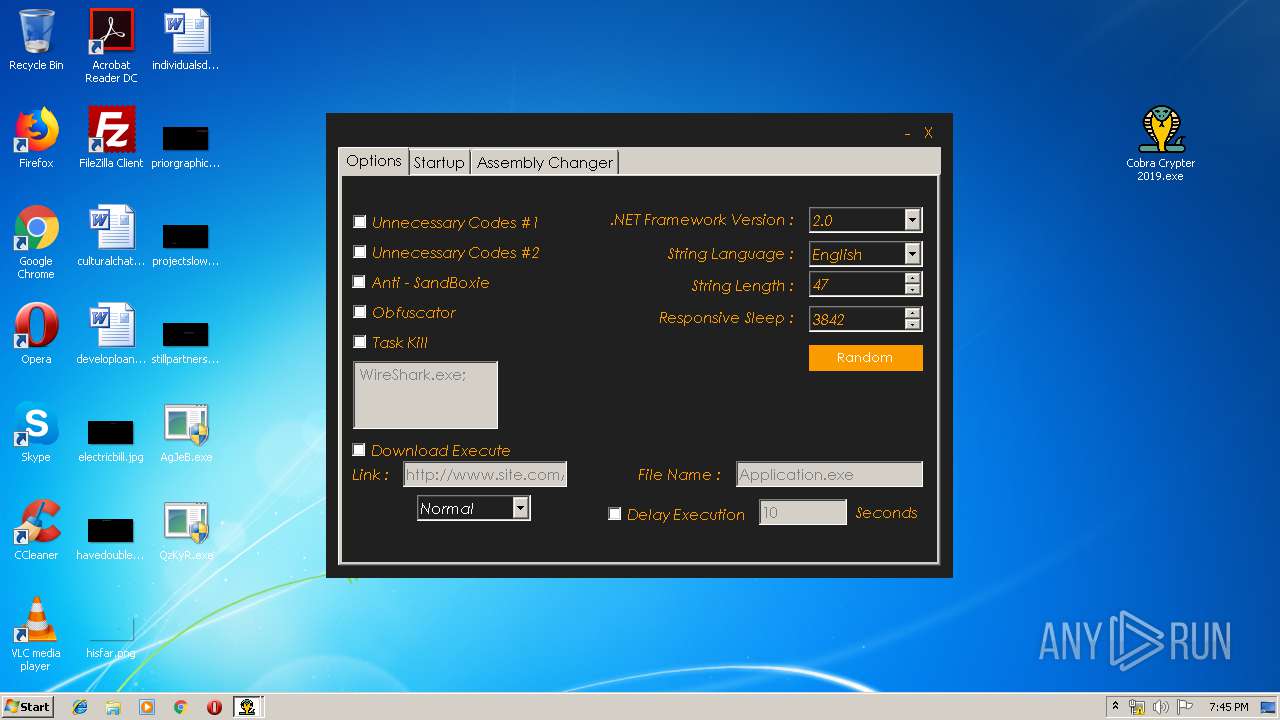Click the Responsive Sleep number field
This screenshot has height=720, width=1280.
click(857, 319)
